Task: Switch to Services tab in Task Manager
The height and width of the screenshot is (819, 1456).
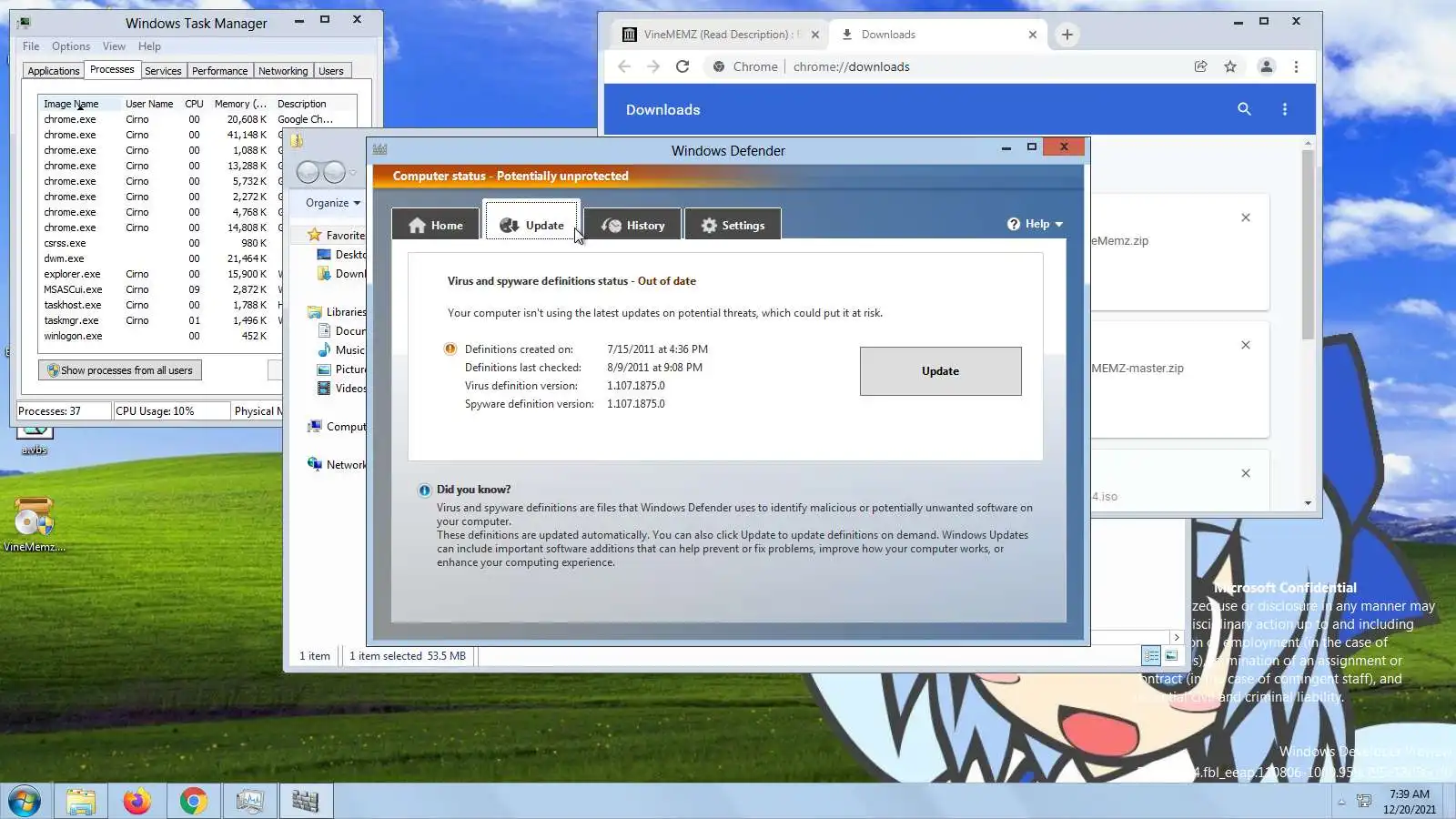Action: tap(163, 71)
